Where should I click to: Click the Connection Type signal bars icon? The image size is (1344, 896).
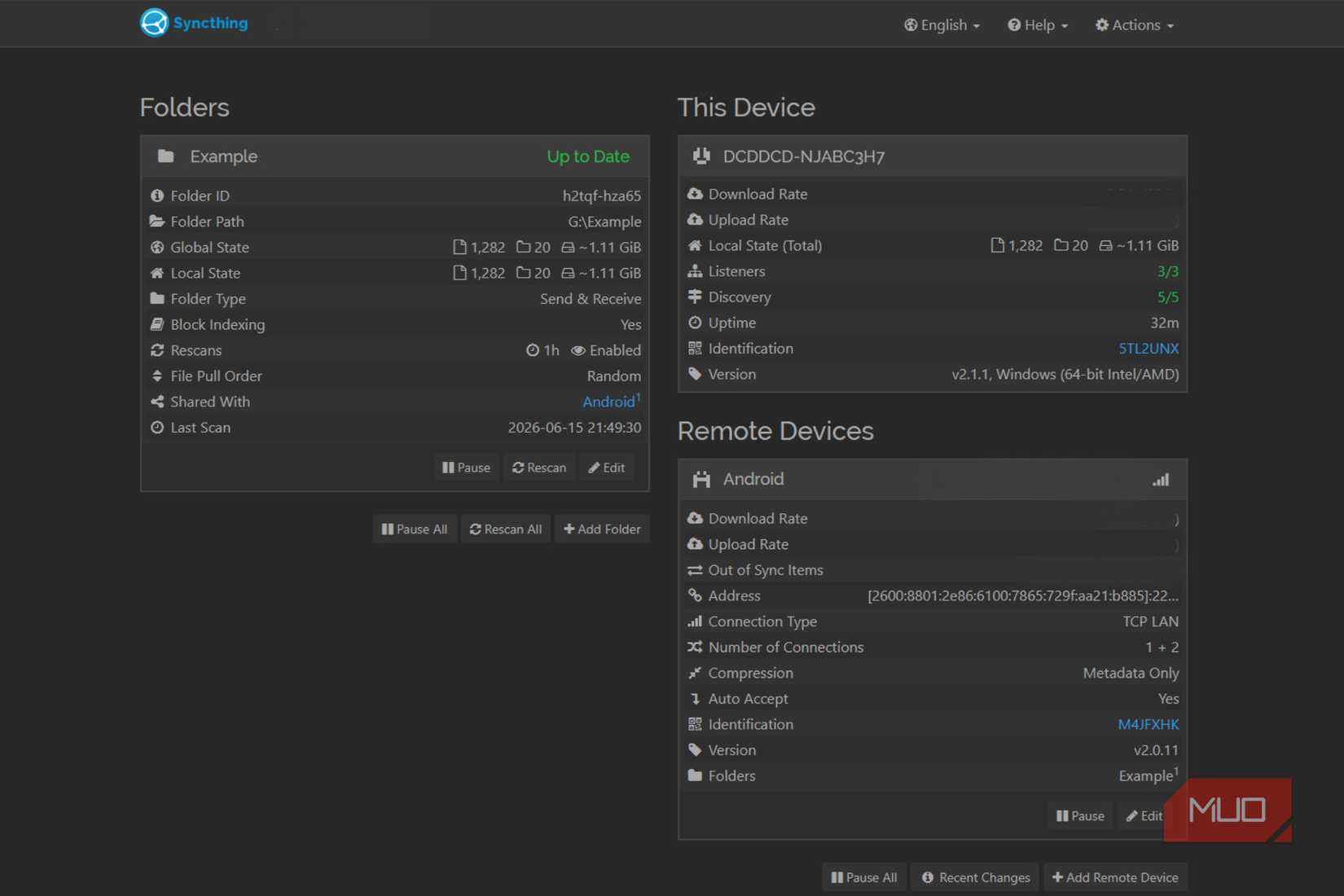click(x=695, y=621)
